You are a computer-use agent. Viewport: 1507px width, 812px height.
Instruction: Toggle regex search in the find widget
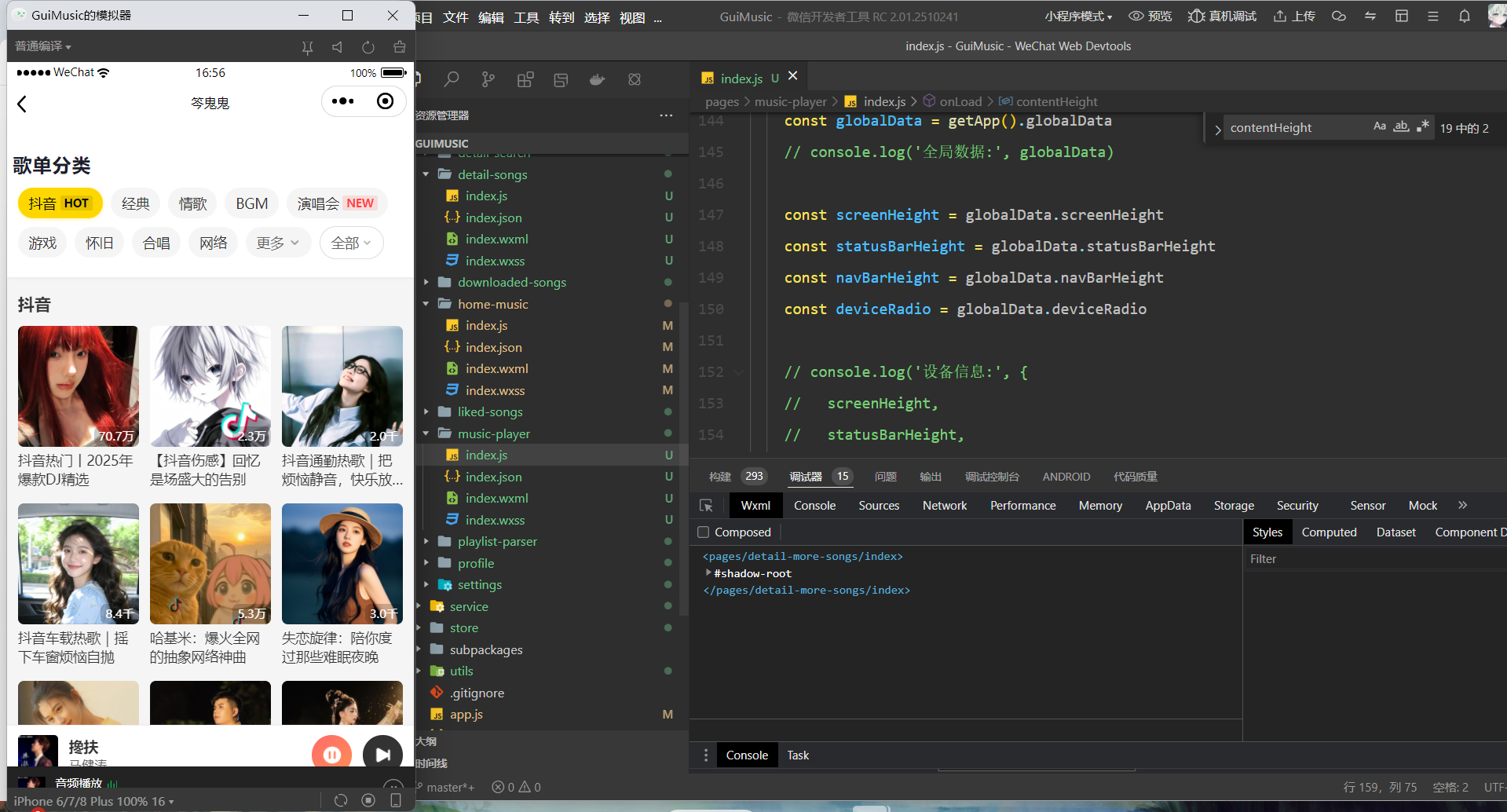coord(1422,127)
